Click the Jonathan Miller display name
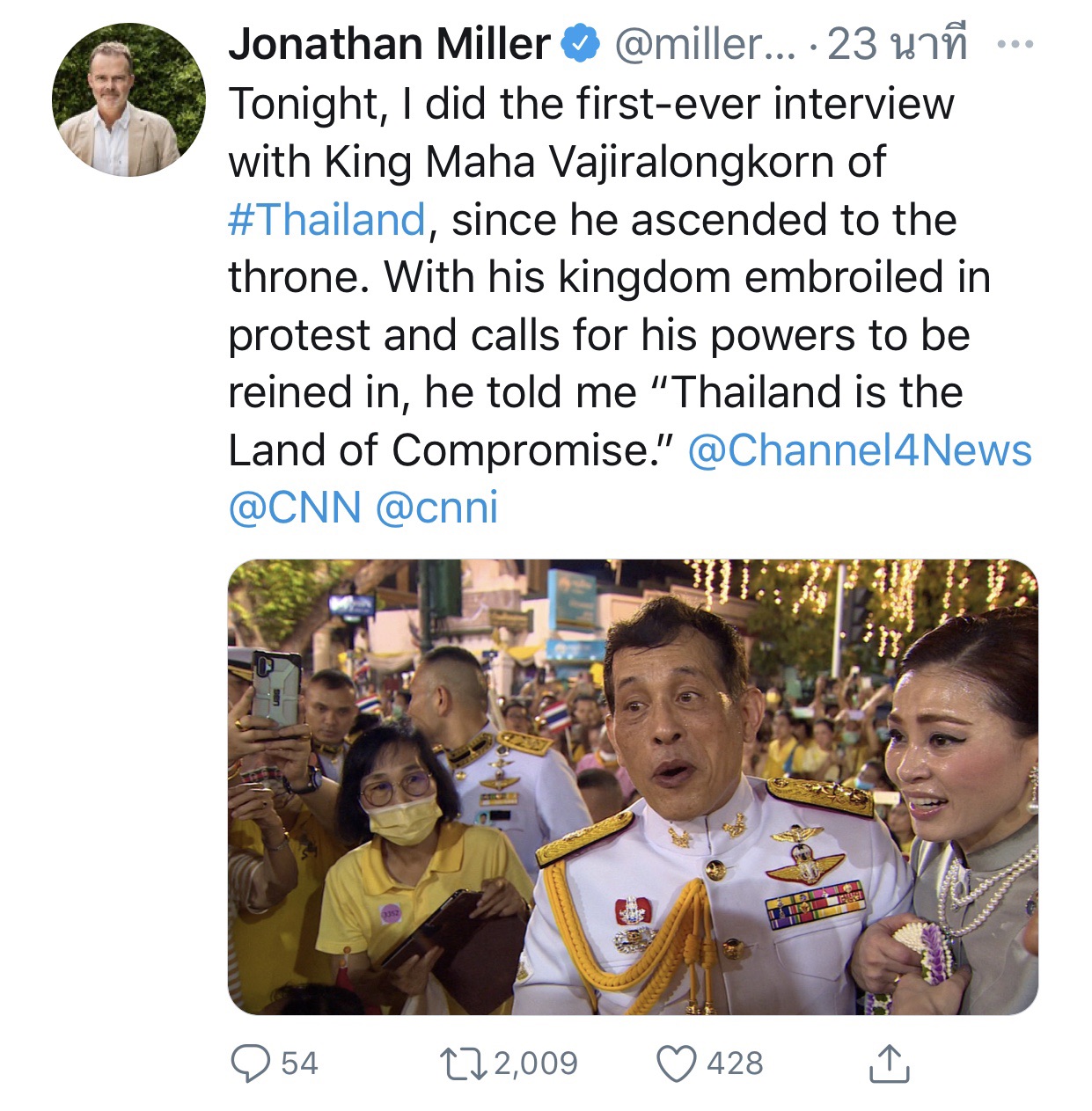The height and width of the screenshot is (1111, 1092). 389,44
